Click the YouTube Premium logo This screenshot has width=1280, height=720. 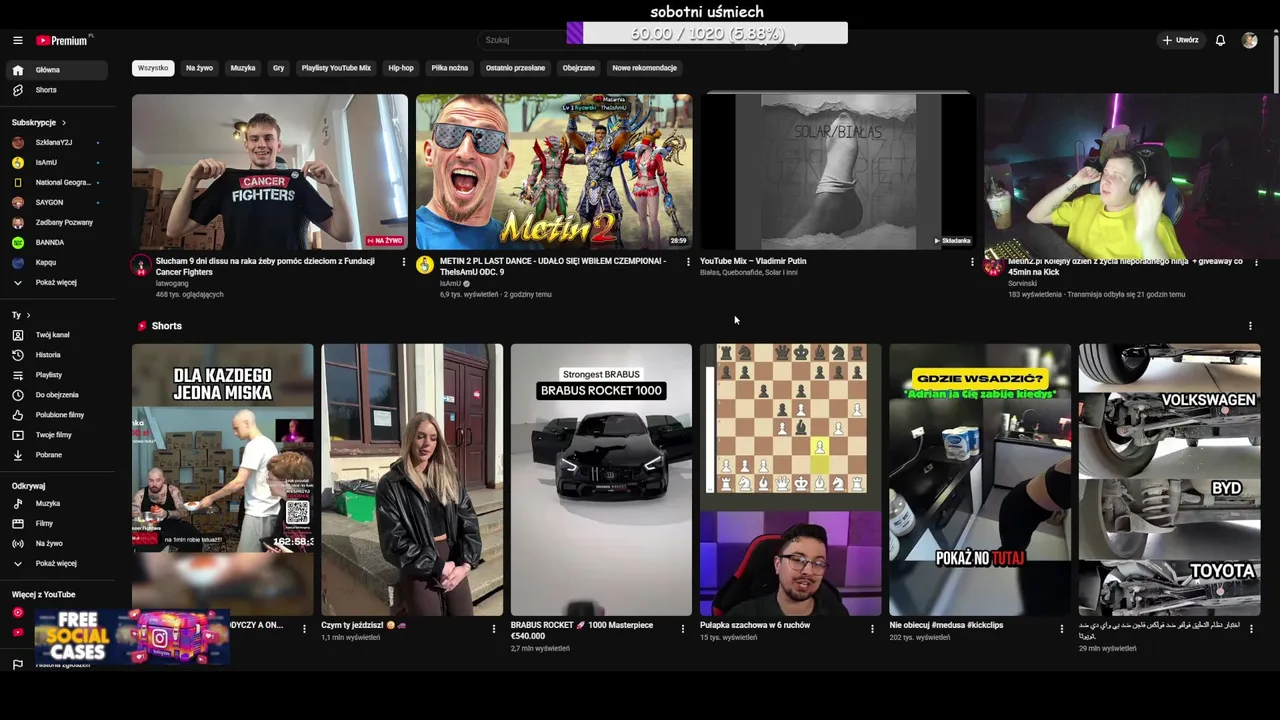click(64, 40)
